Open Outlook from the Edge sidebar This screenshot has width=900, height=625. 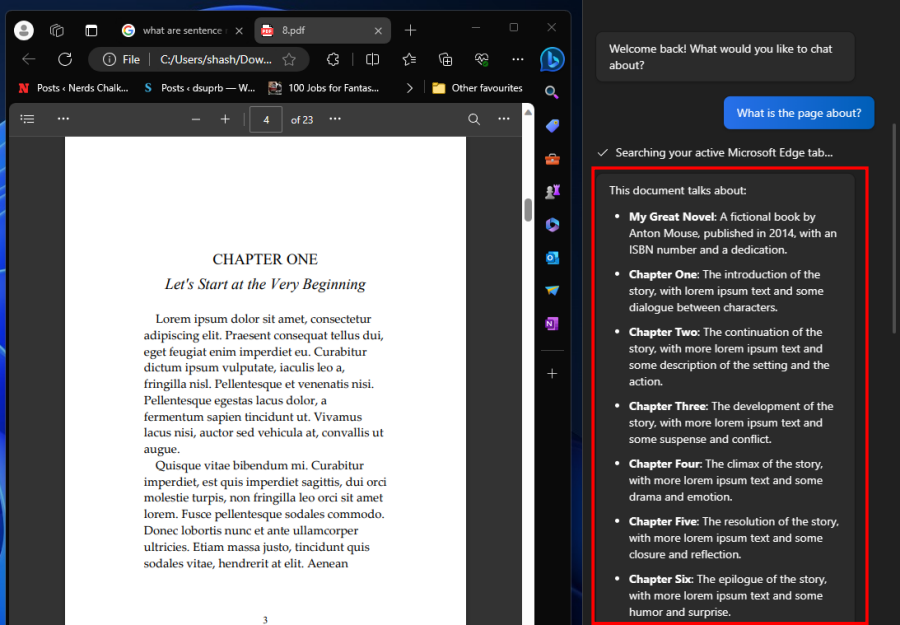pos(552,258)
